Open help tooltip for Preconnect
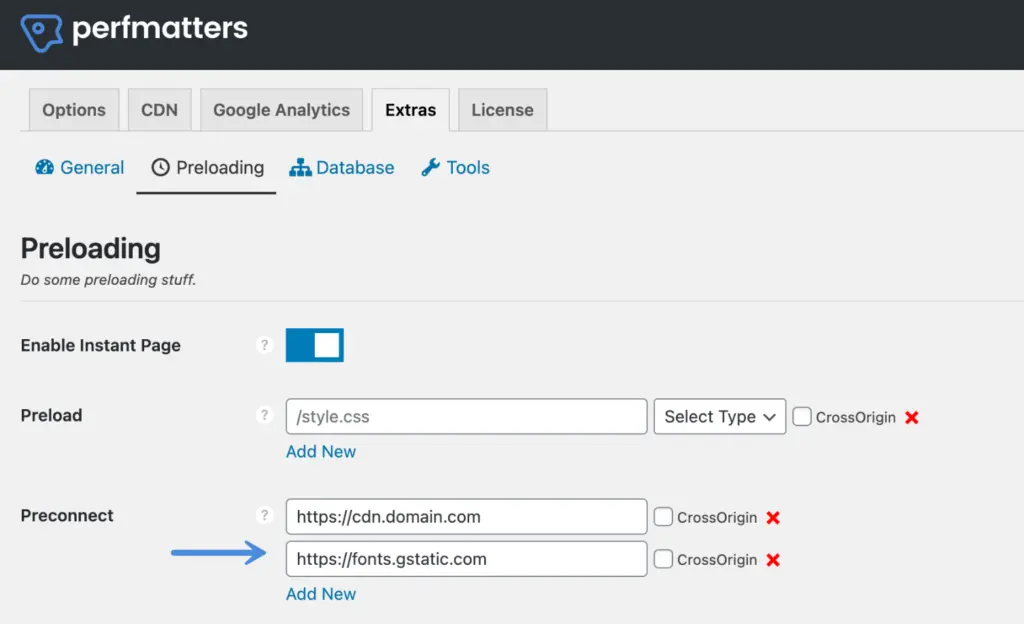Screen dimensions: 1024x624 coord(264,516)
